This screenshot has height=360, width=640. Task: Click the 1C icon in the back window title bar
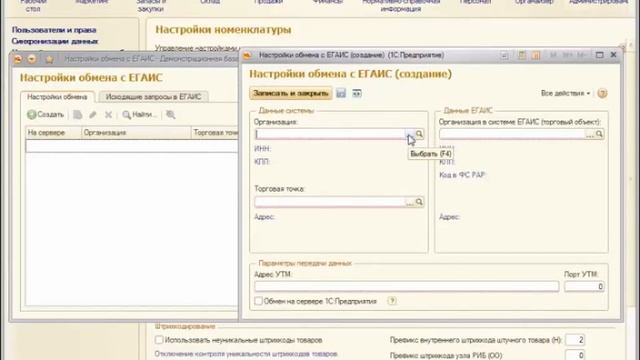pos(18,60)
